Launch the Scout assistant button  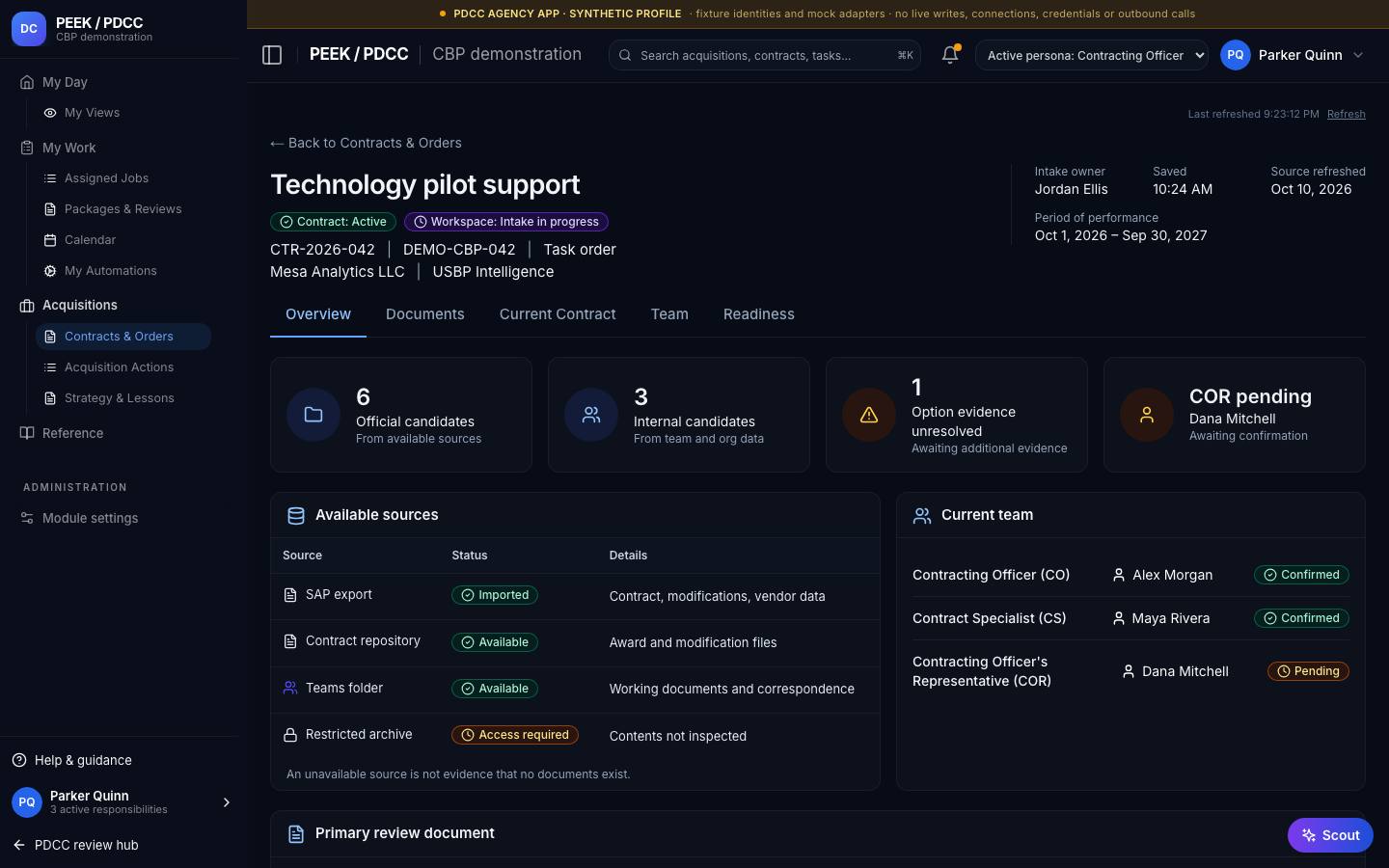1330,835
